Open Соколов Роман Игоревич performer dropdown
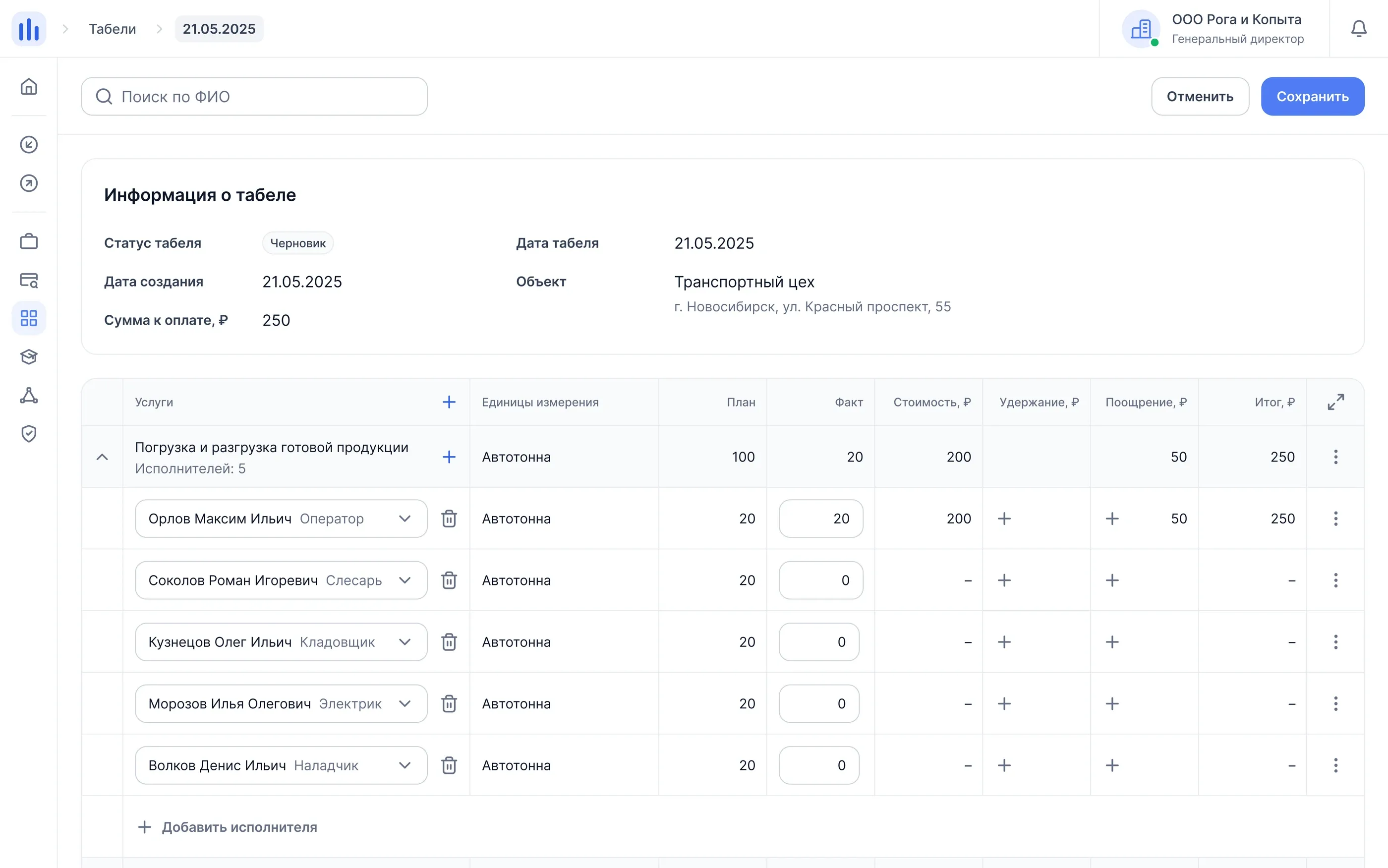1388x868 pixels. [281, 580]
